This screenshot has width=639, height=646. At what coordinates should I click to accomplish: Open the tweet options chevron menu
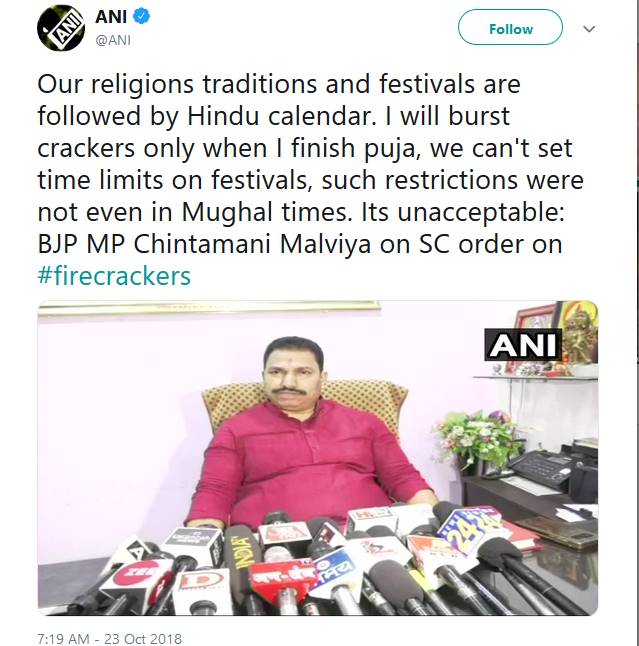(589, 29)
